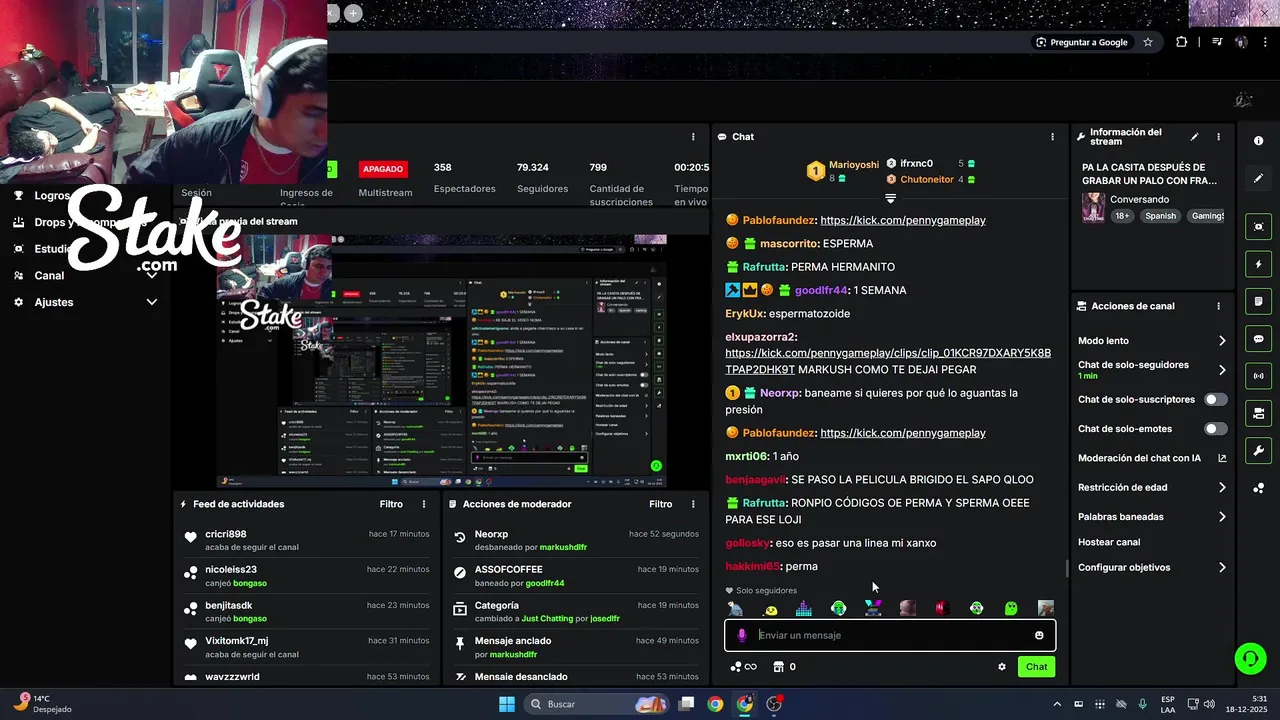Viewport: 1280px width, 720px height.
Task: Open Moderación del chat con IA link
Action: [1152, 458]
